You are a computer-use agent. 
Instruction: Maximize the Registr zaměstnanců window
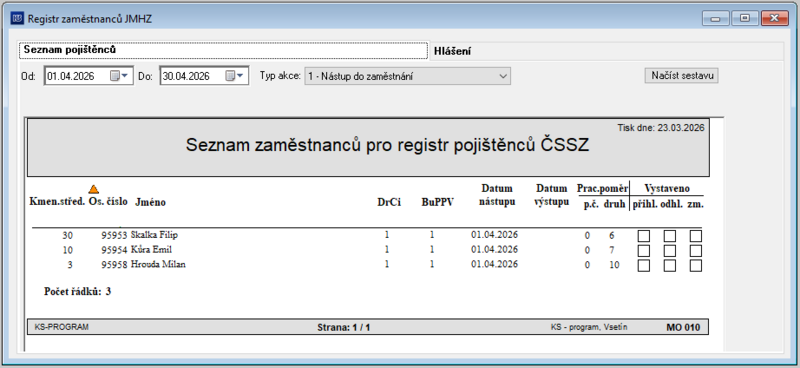point(744,18)
